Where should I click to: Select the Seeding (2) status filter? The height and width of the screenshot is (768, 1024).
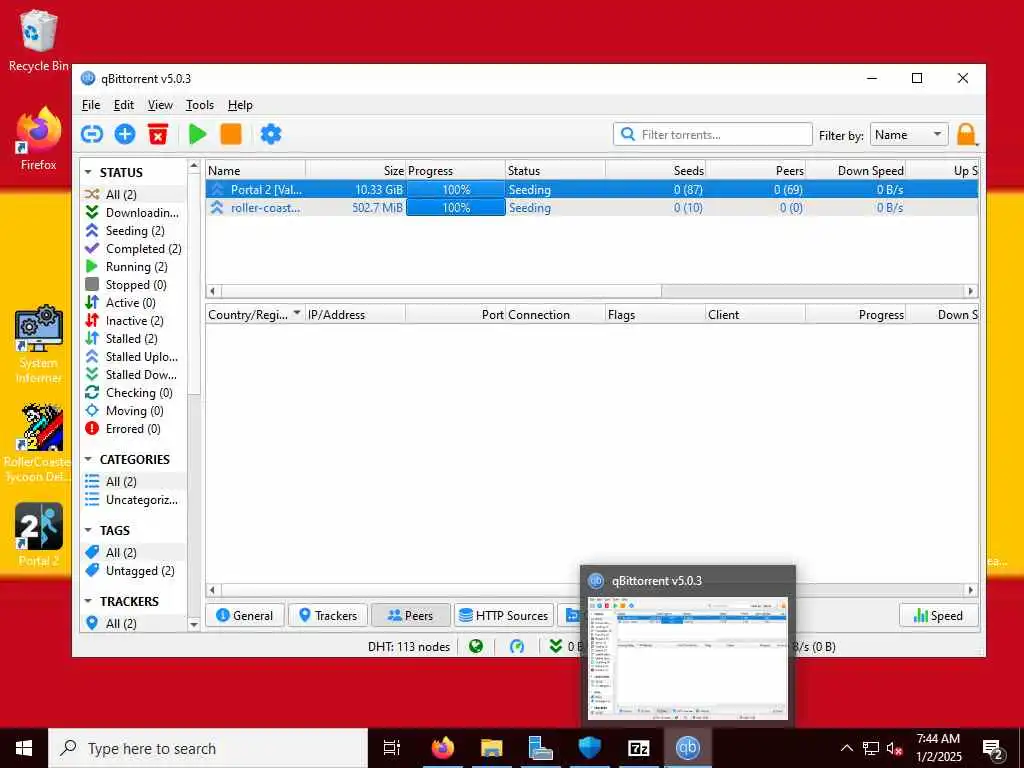pyautogui.click(x=133, y=231)
